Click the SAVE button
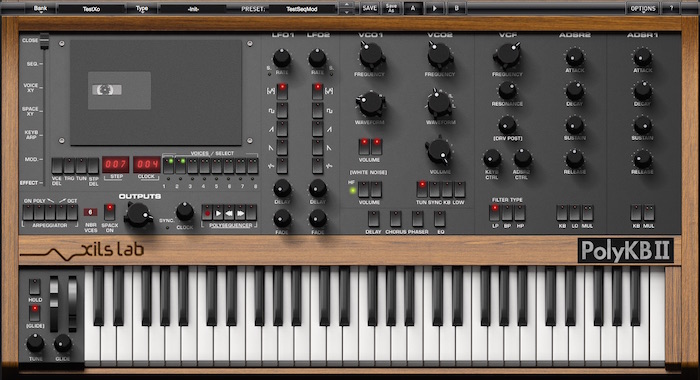This screenshot has width=700, height=380. [370, 8]
